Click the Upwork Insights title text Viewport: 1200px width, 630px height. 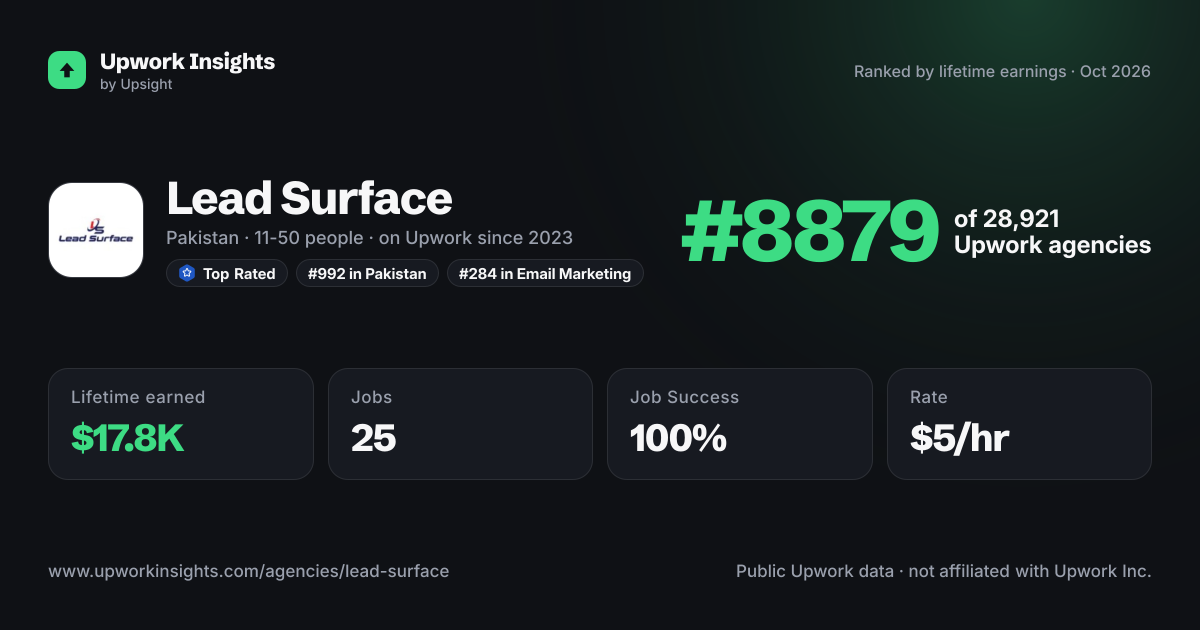[x=187, y=61]
